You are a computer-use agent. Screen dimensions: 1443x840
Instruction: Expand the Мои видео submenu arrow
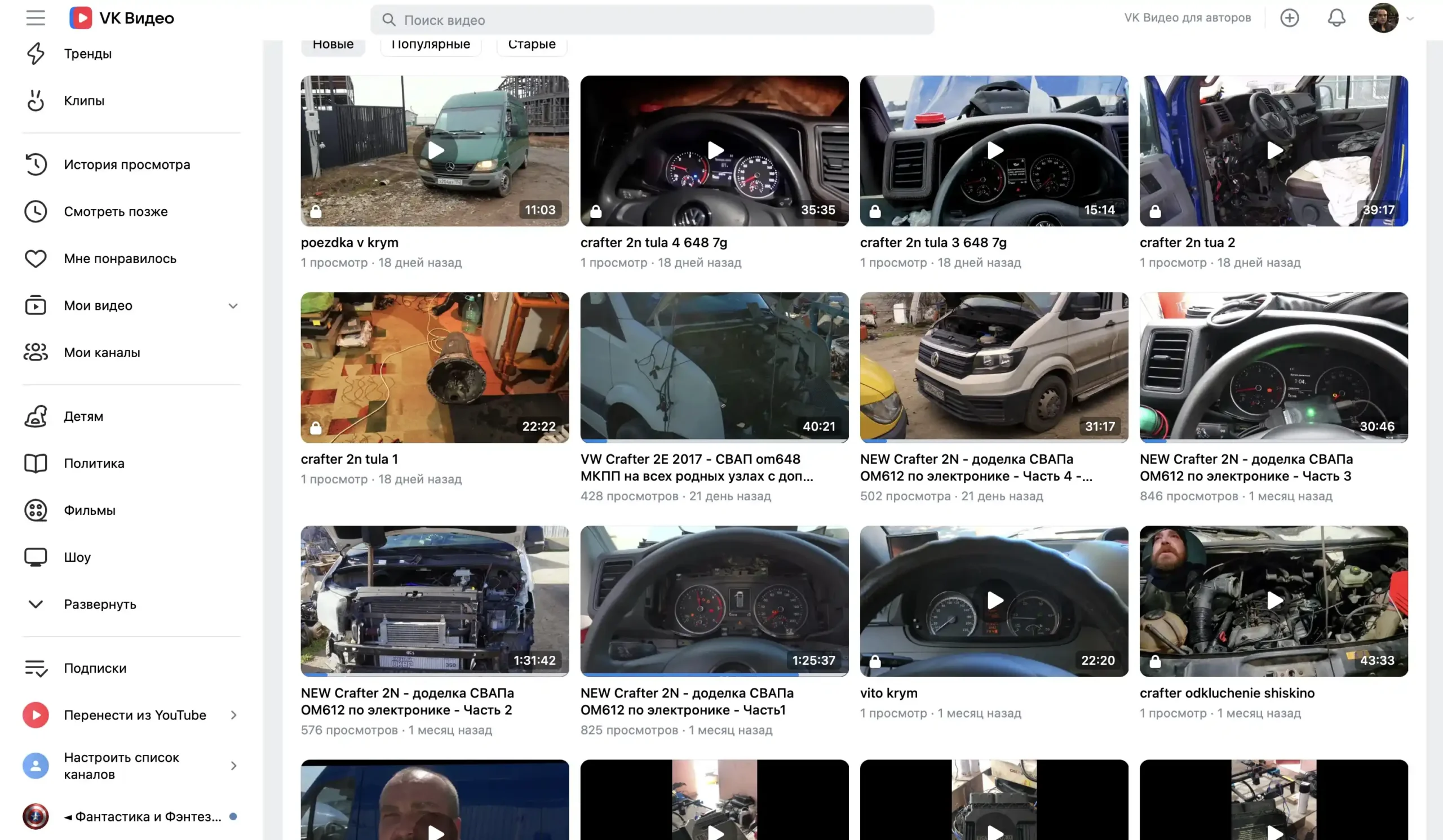(232, 305)
